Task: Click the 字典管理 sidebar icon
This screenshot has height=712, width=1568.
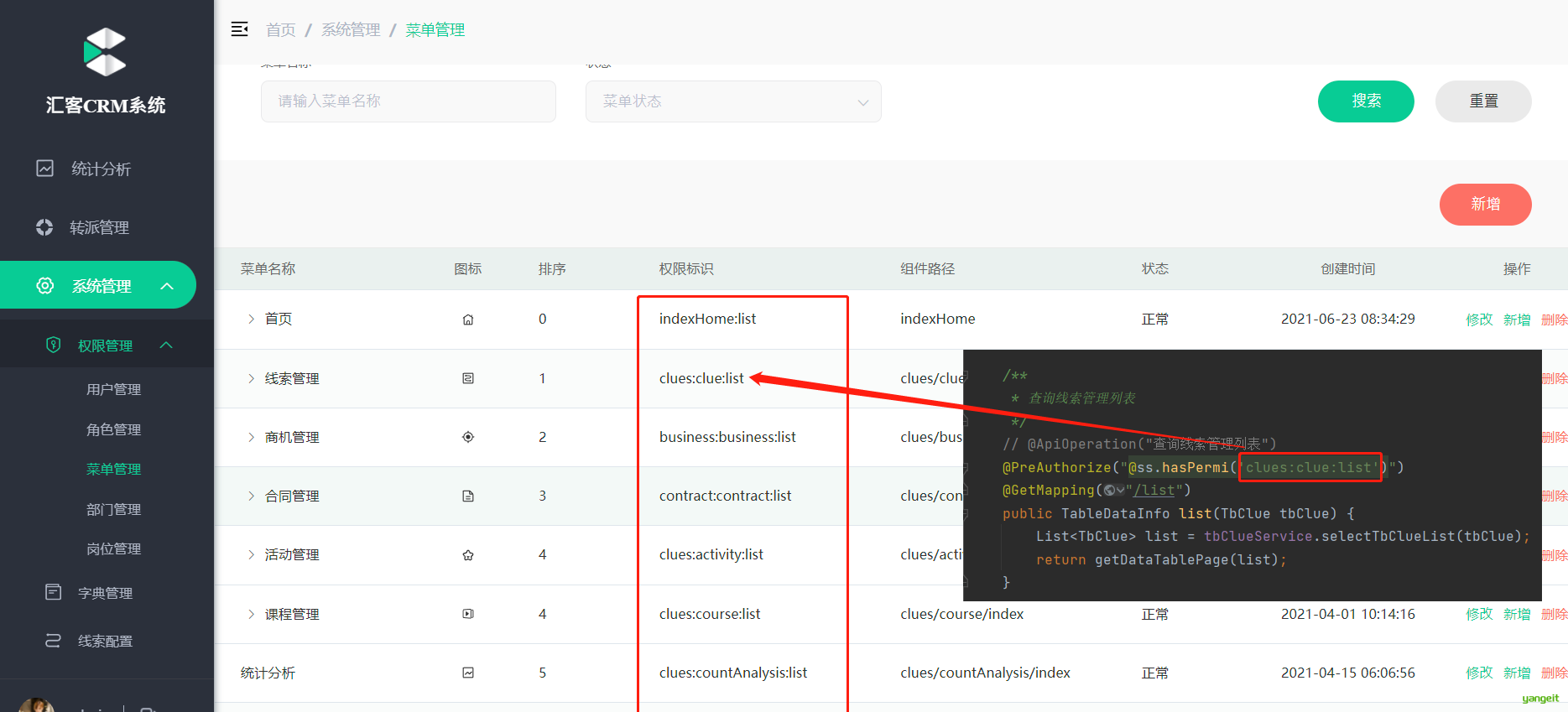Action: [x=53, y=592]
